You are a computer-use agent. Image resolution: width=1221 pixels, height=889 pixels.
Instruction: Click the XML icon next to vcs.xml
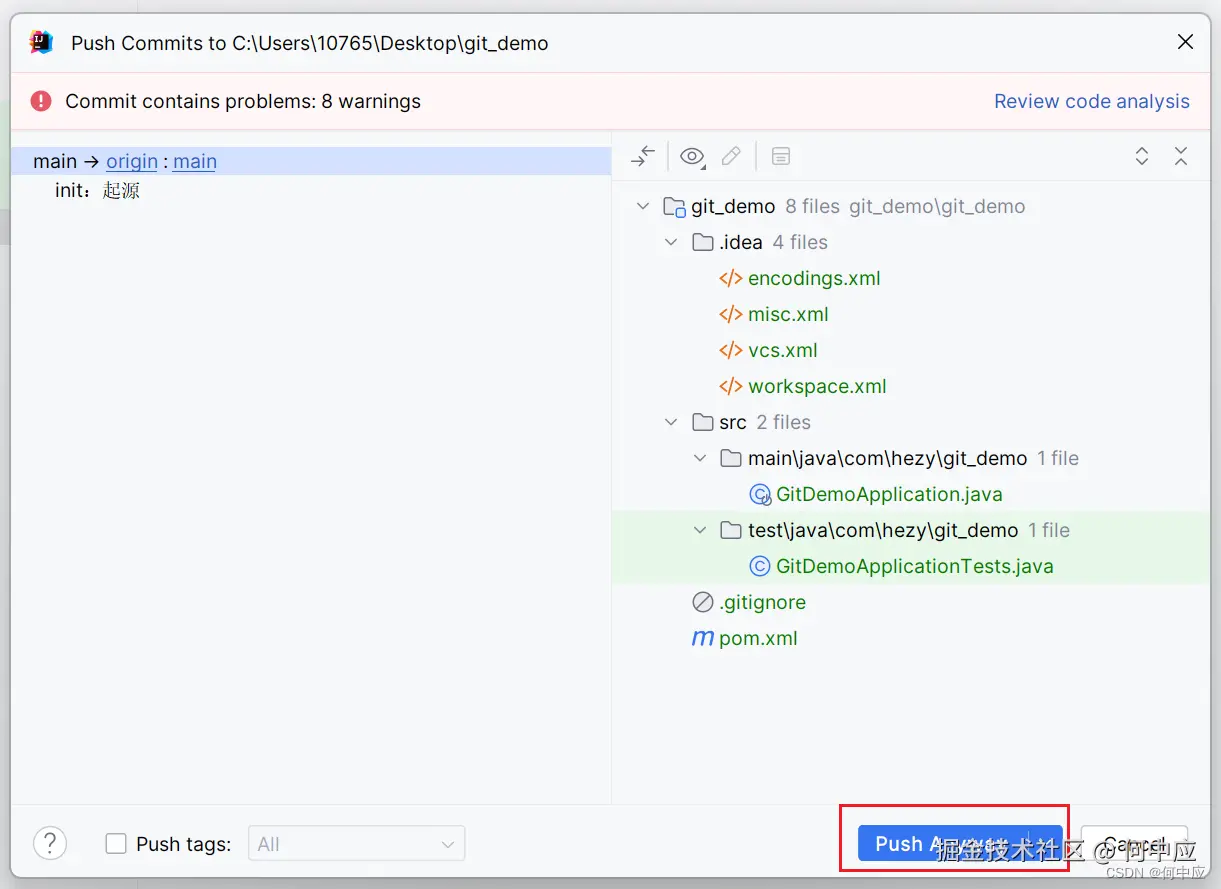click(731, 350)
